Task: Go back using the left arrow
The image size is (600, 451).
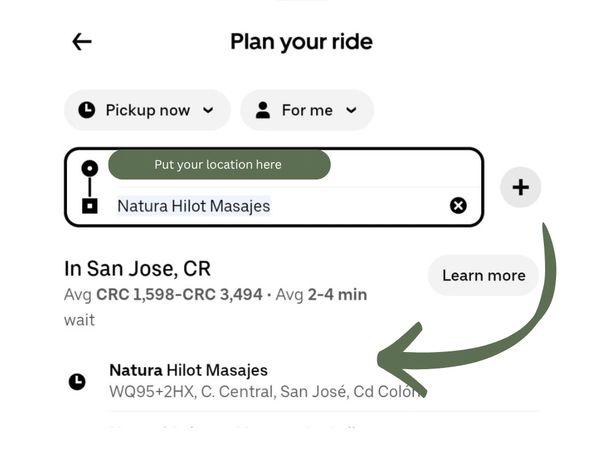Action: pyautogui.click(x=82, y=42)
